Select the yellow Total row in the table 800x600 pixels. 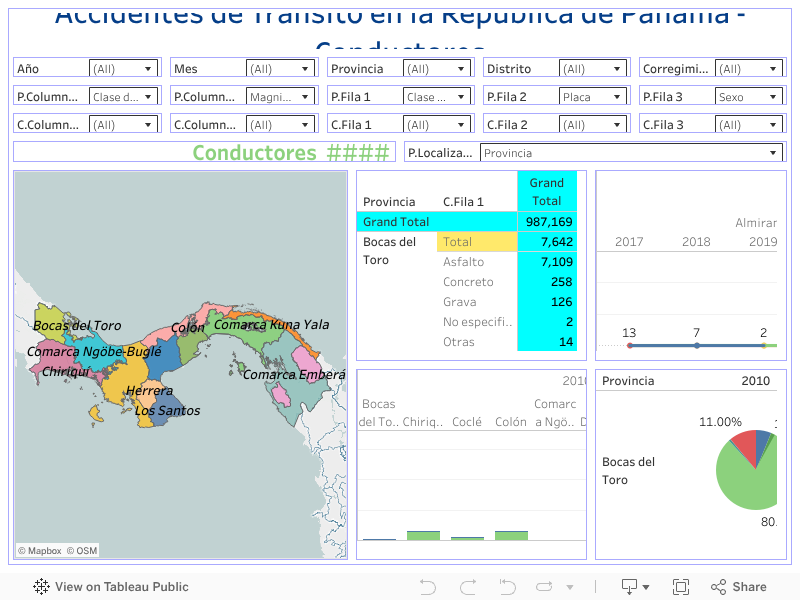[x=476, y=242]
